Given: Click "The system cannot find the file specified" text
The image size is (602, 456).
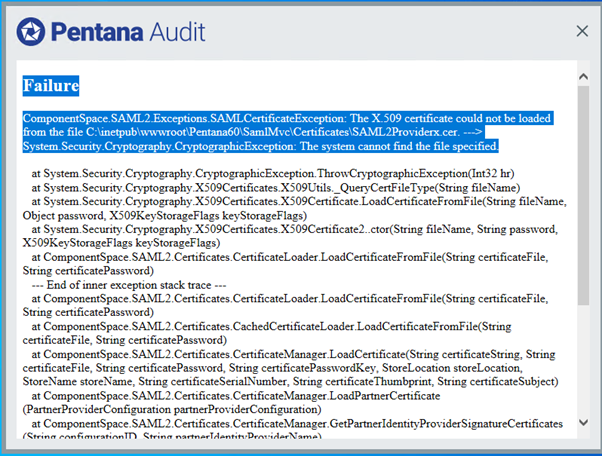Looking at the screenshot, I should [399, 146].
